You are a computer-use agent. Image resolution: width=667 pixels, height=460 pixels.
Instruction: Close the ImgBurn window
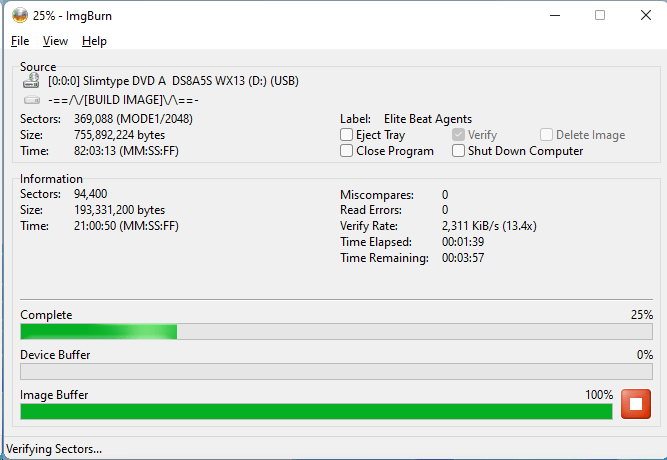(646, 16)
